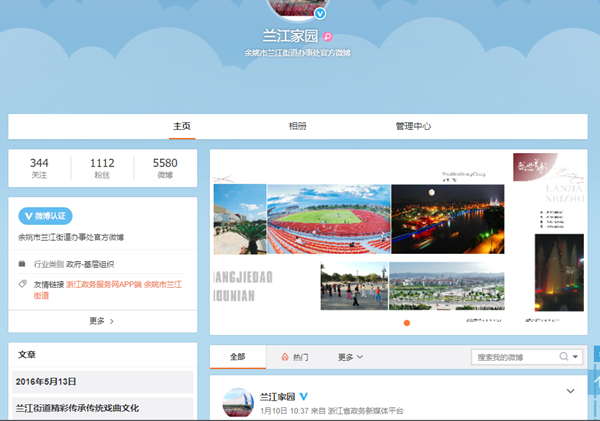Open the 管理中心 tab
Image resolution: width=600 pixels, height=421 pixels.
coord(413,126)
